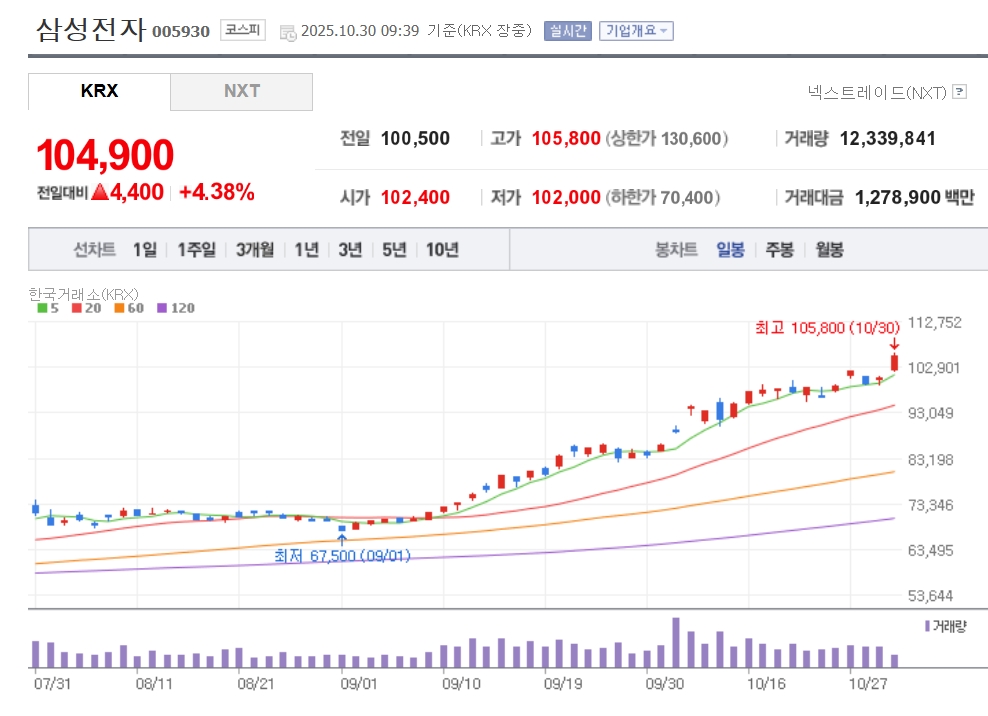This screenshot has height=716, width=988.
Task: Select the 월봉 monthly candle chart
Action: pyautogui.click(x=829, y=250)
